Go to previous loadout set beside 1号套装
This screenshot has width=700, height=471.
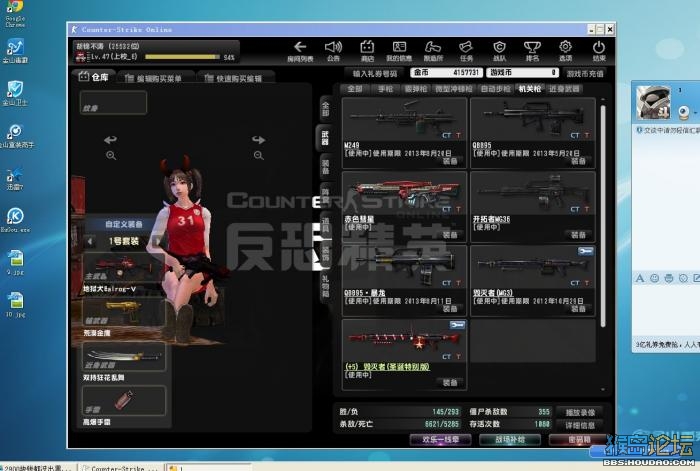[x=90, y=242]
